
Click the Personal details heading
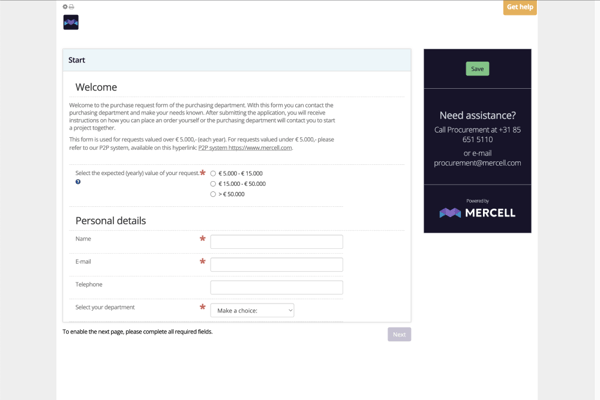pos(111,221)
